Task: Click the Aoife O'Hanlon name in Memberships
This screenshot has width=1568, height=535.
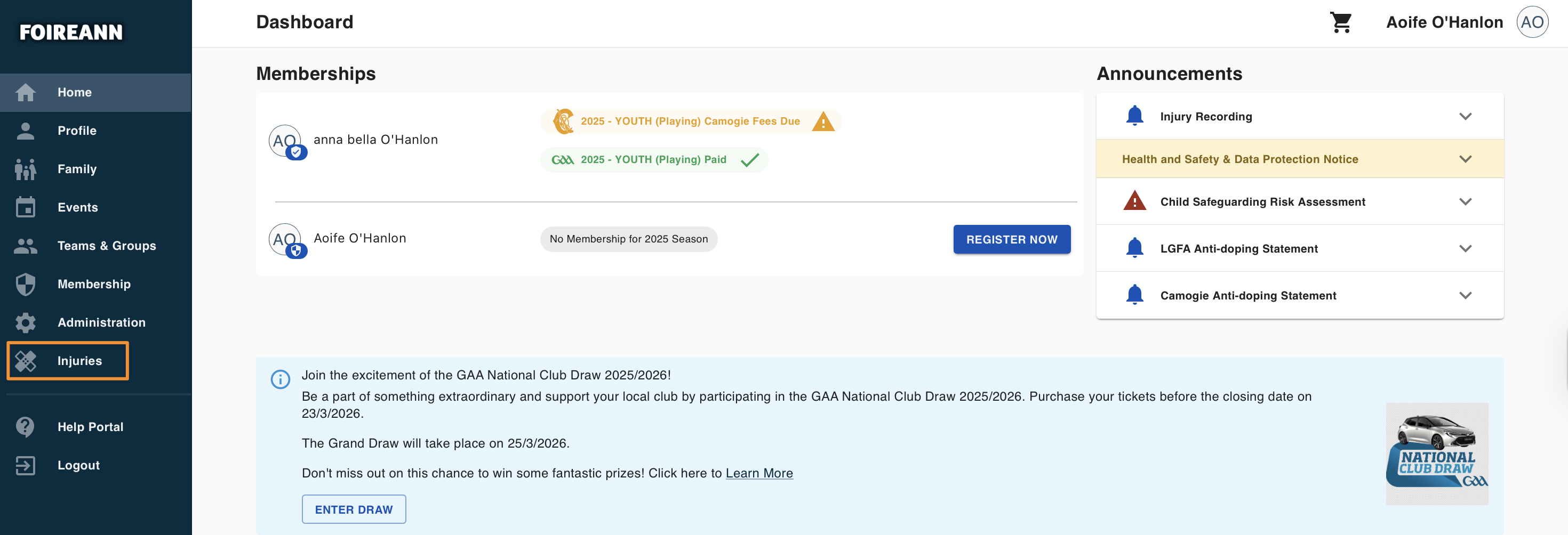Action: point(360,238)
